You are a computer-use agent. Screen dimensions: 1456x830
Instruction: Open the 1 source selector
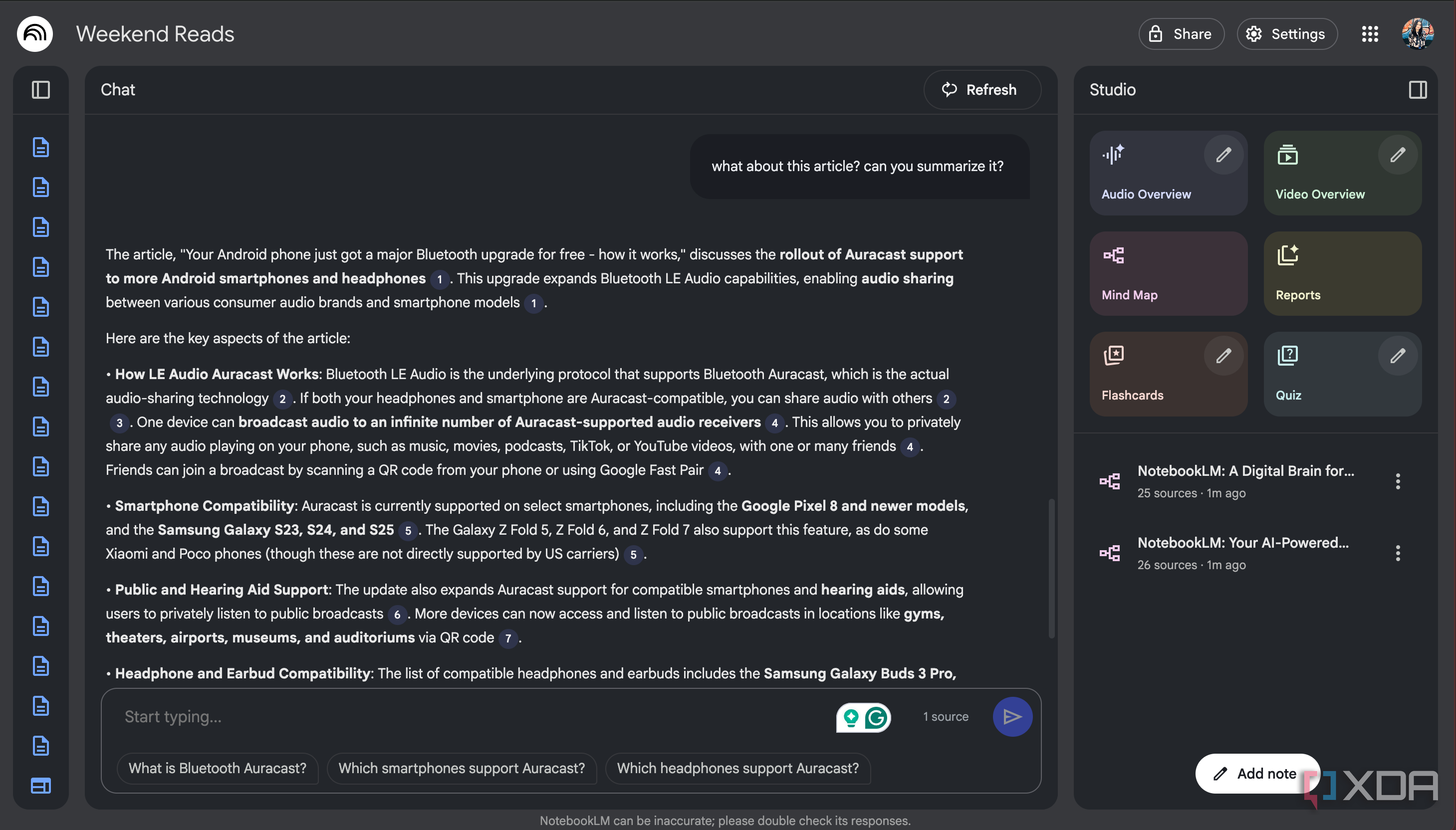[945, 717]
